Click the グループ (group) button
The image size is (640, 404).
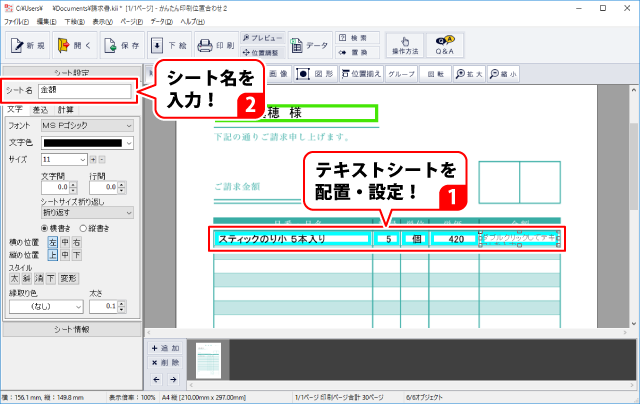click(x=401, y=74)
